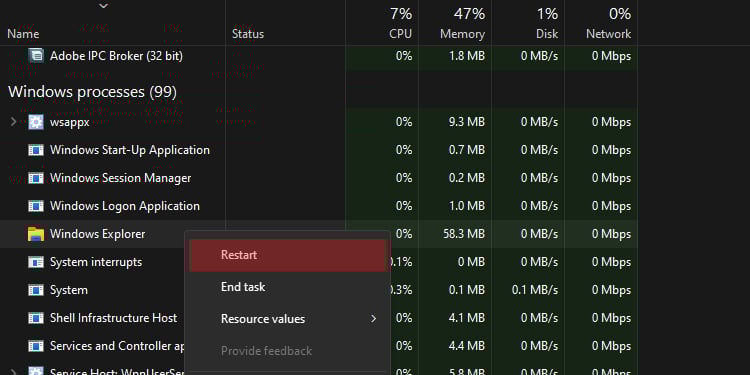Image resolution: width=750 pixels, height=375 pixels.
Task: Click the 58.3 MB memory value
Action: tap(463, 234)
